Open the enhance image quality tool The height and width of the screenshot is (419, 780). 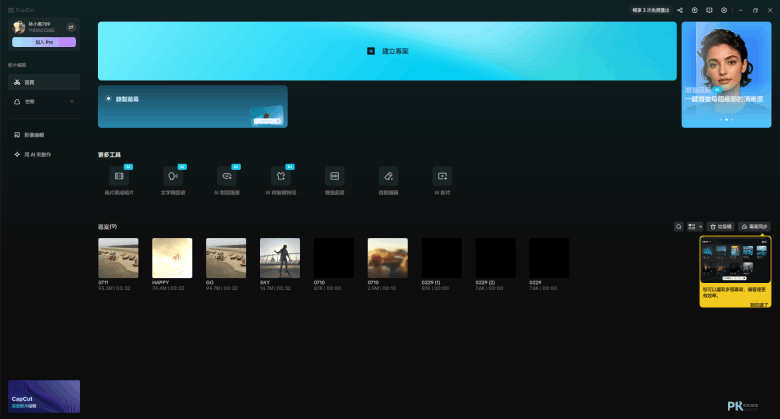pos(334,176)
